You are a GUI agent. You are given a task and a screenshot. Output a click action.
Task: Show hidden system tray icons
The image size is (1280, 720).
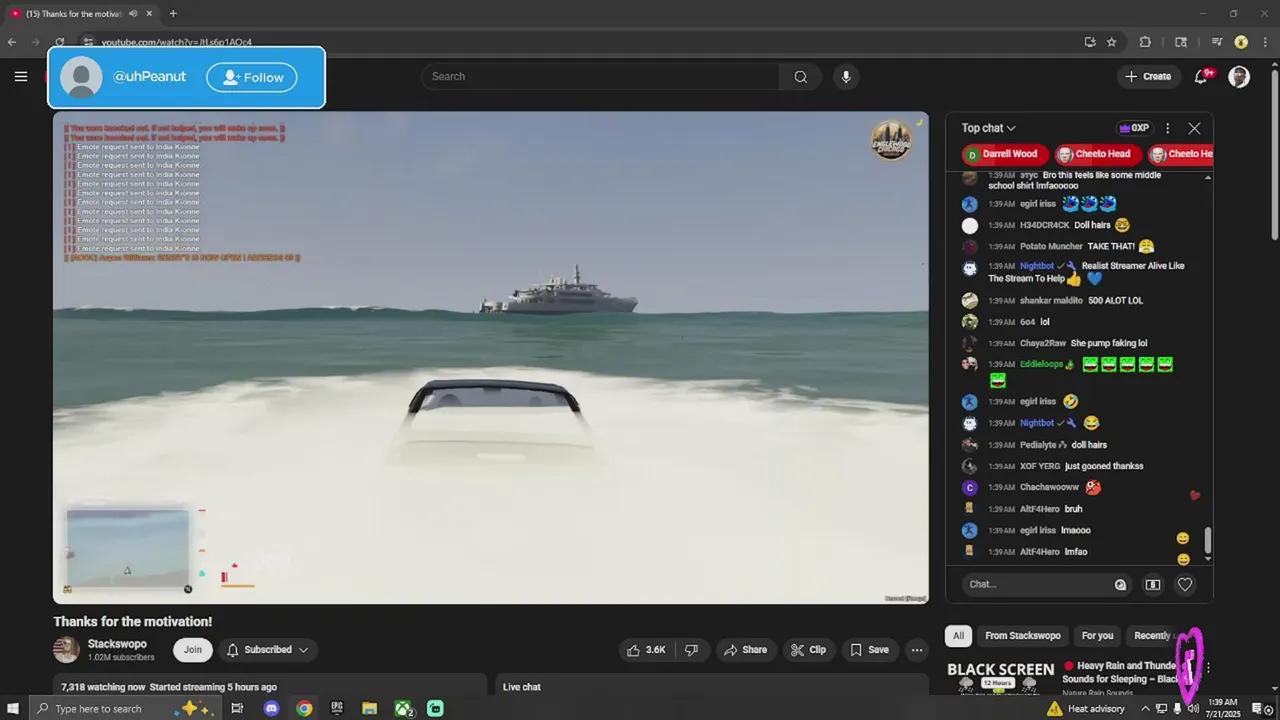[1146, 709]
